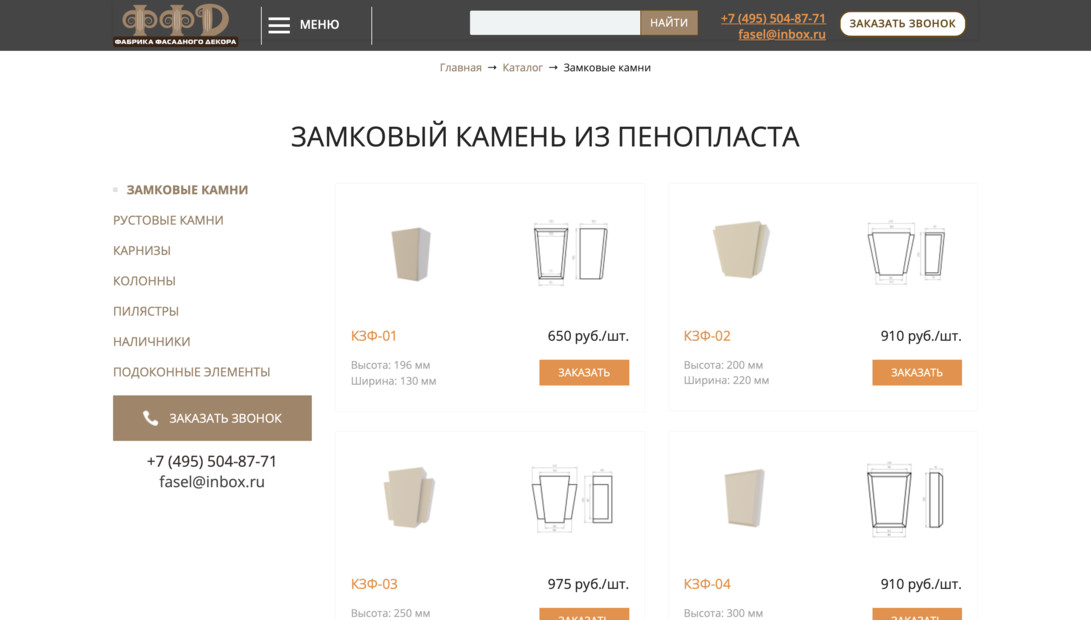
Task: Click the КЗФ-02 price 910 руб./шт.
Action: coord(921,336)
